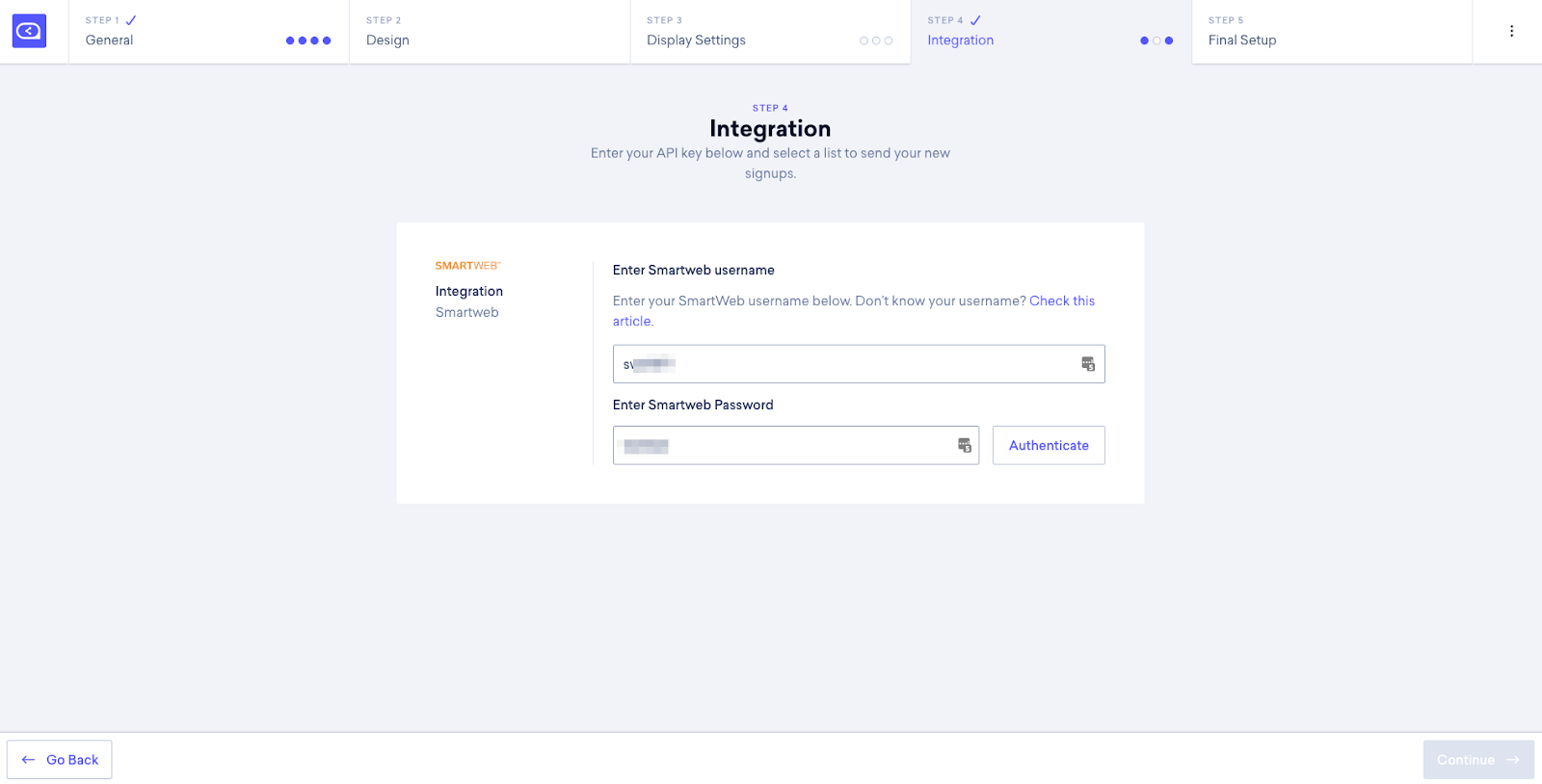This screenshot has width=1542, height=784.
Task: Focus the Smartweb Password input field
Action: pos(796,445)
